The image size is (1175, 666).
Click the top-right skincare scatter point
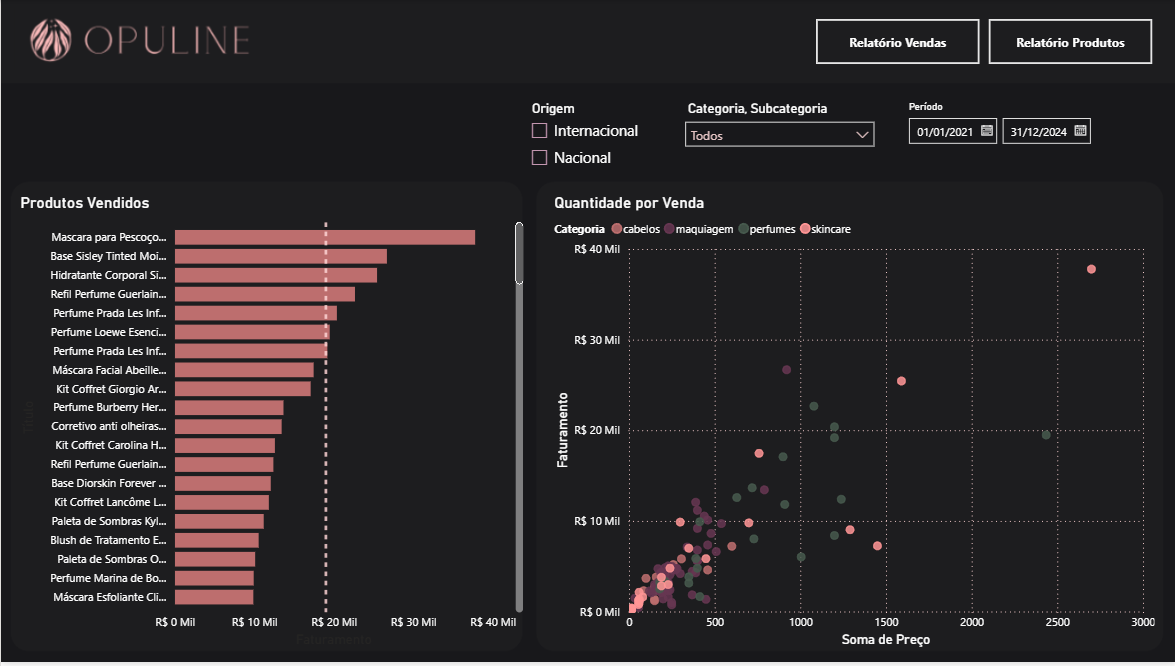click(1091, 269)
